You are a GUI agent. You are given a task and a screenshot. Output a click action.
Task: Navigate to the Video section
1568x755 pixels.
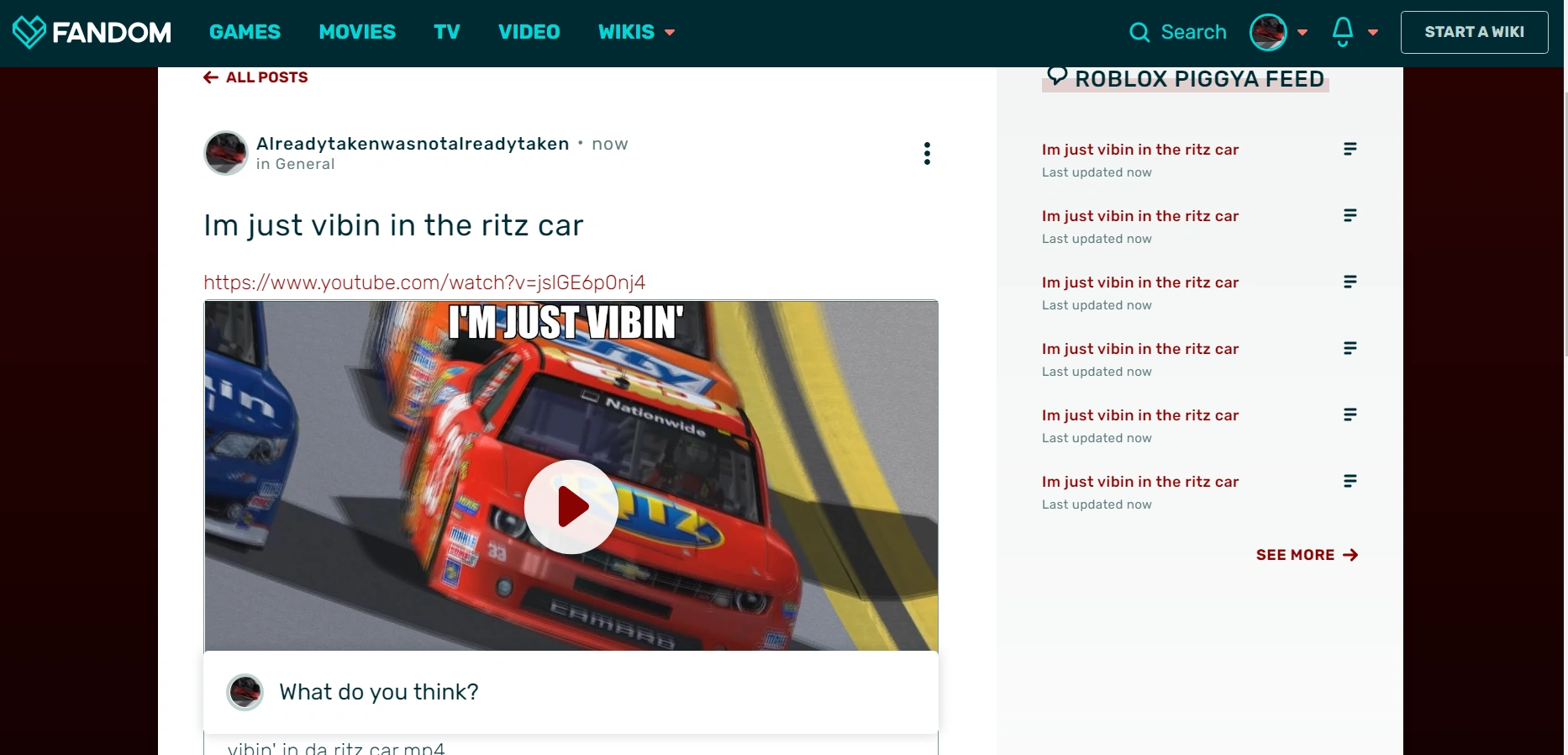click(x=529, y=32)
